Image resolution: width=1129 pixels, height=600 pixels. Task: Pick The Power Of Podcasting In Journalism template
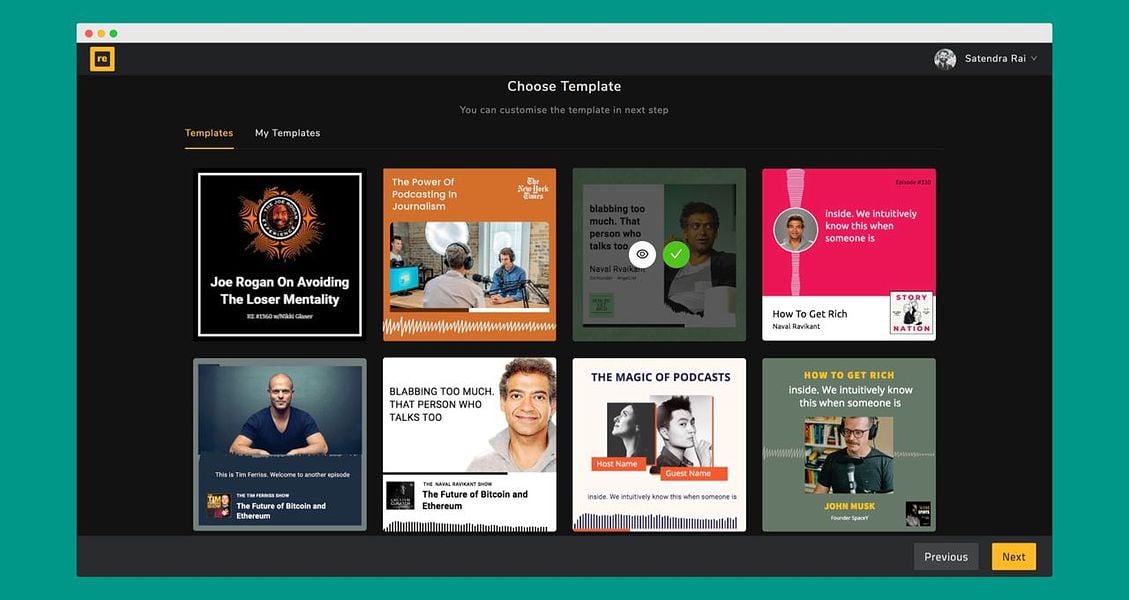pos(469,254)
